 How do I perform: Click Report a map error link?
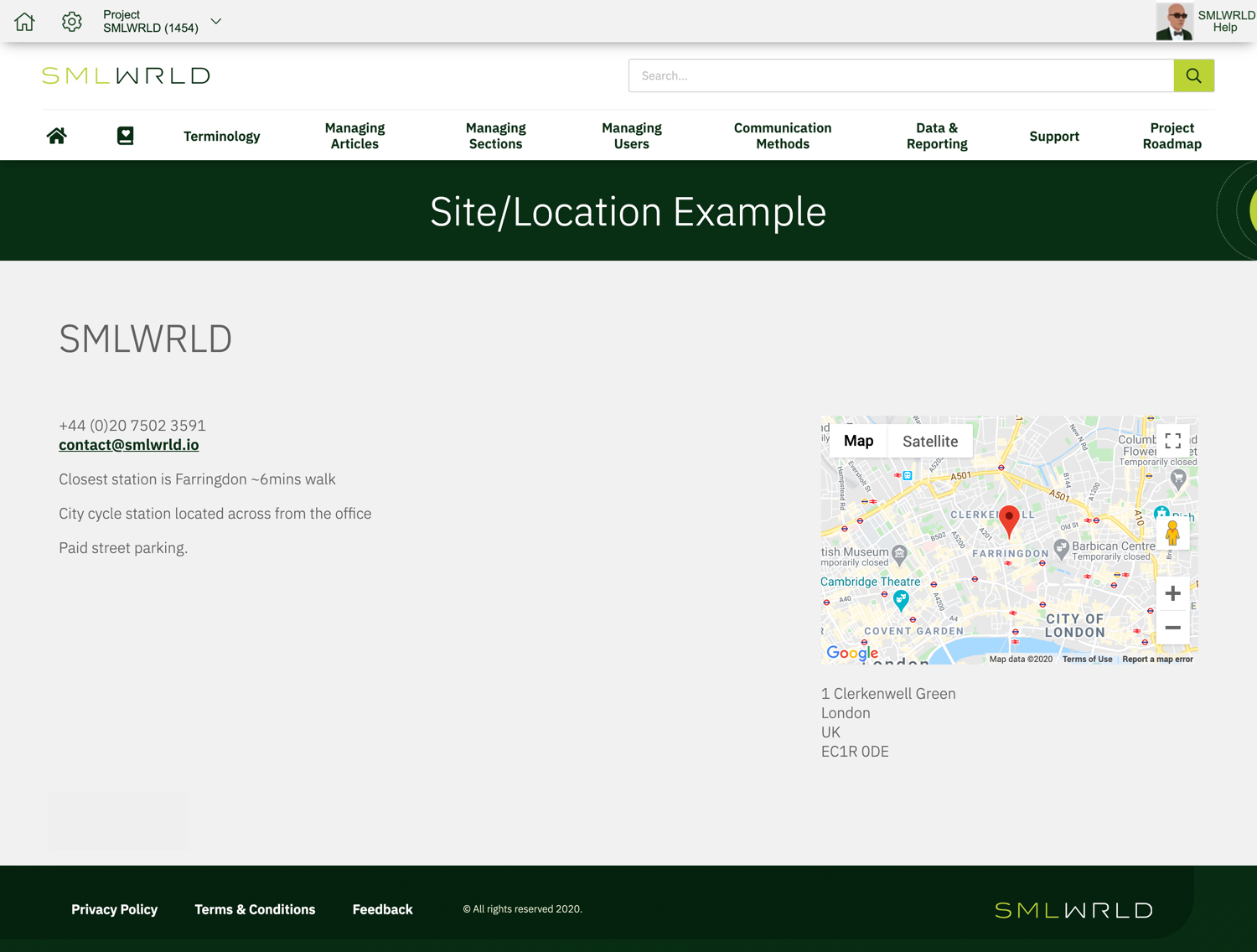[x=1158, y=660]
